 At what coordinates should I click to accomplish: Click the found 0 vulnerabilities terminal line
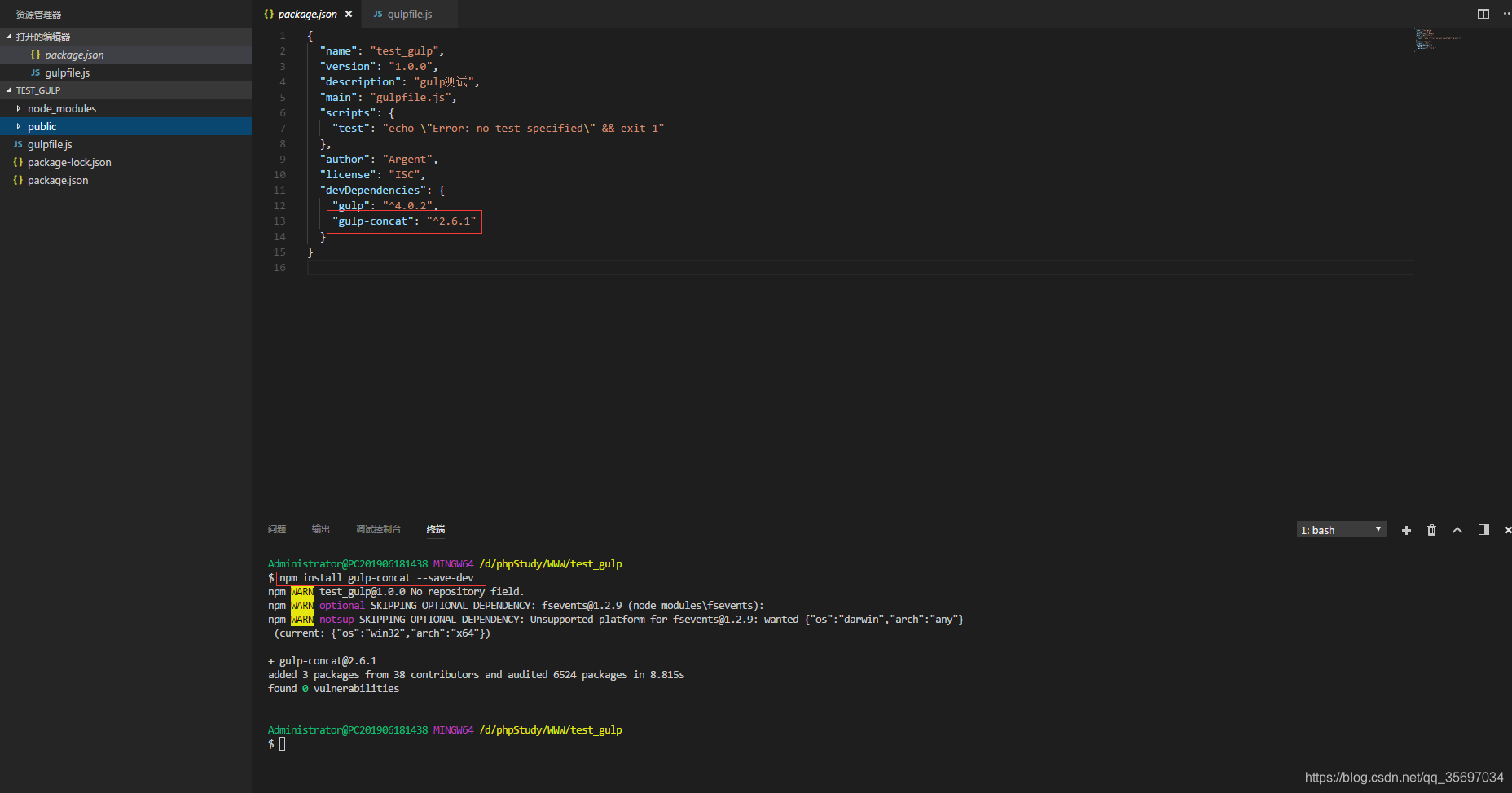pos(333,689)
